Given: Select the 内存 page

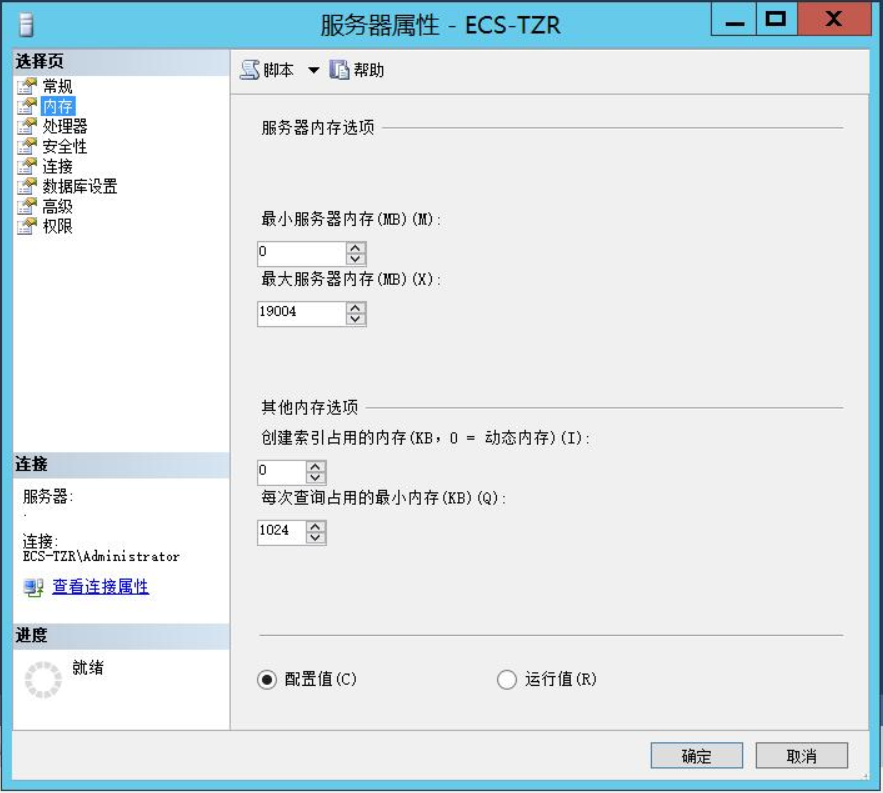Looking at the screenshot, I should (57, 106).
